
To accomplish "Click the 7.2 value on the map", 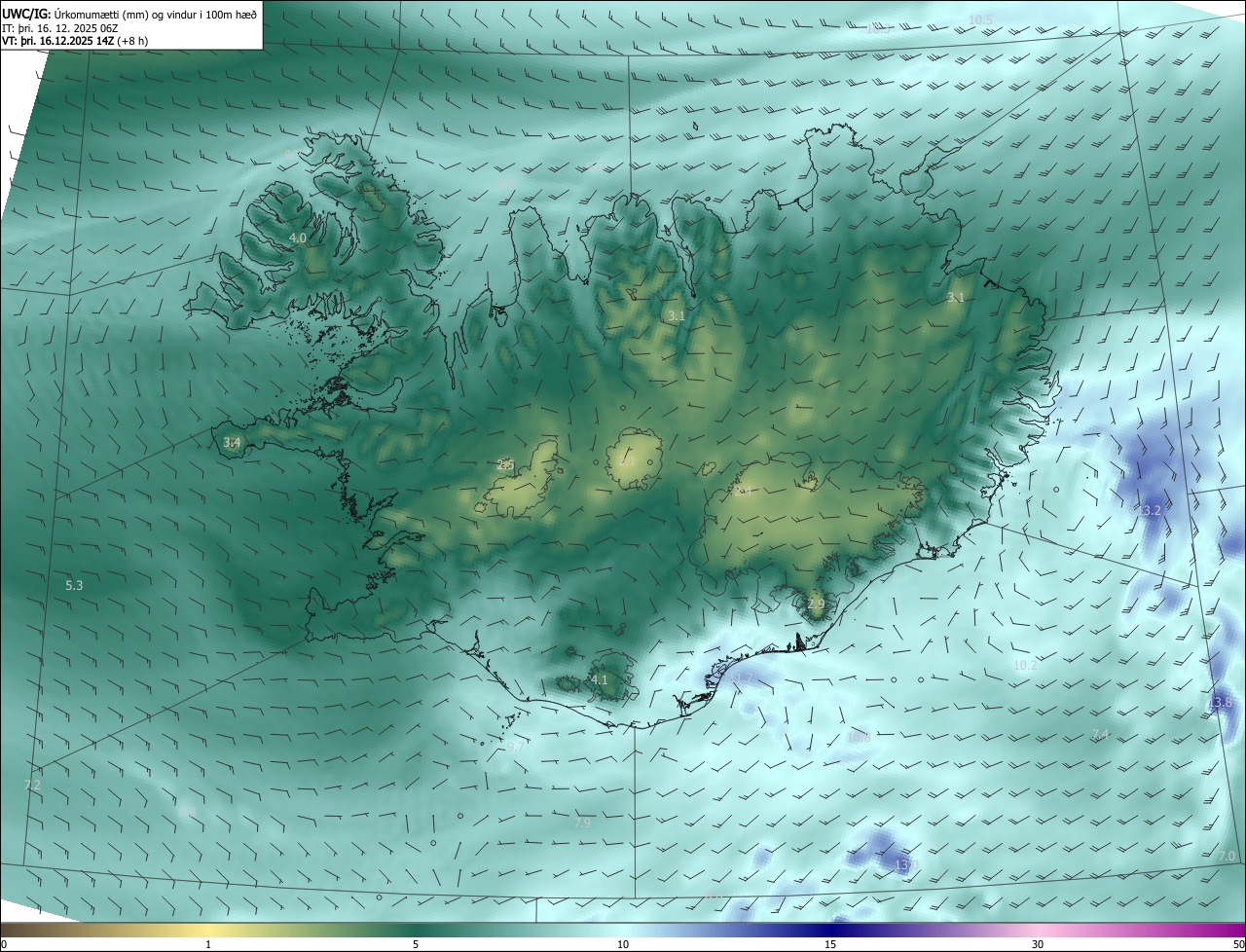I will (32, 785).
